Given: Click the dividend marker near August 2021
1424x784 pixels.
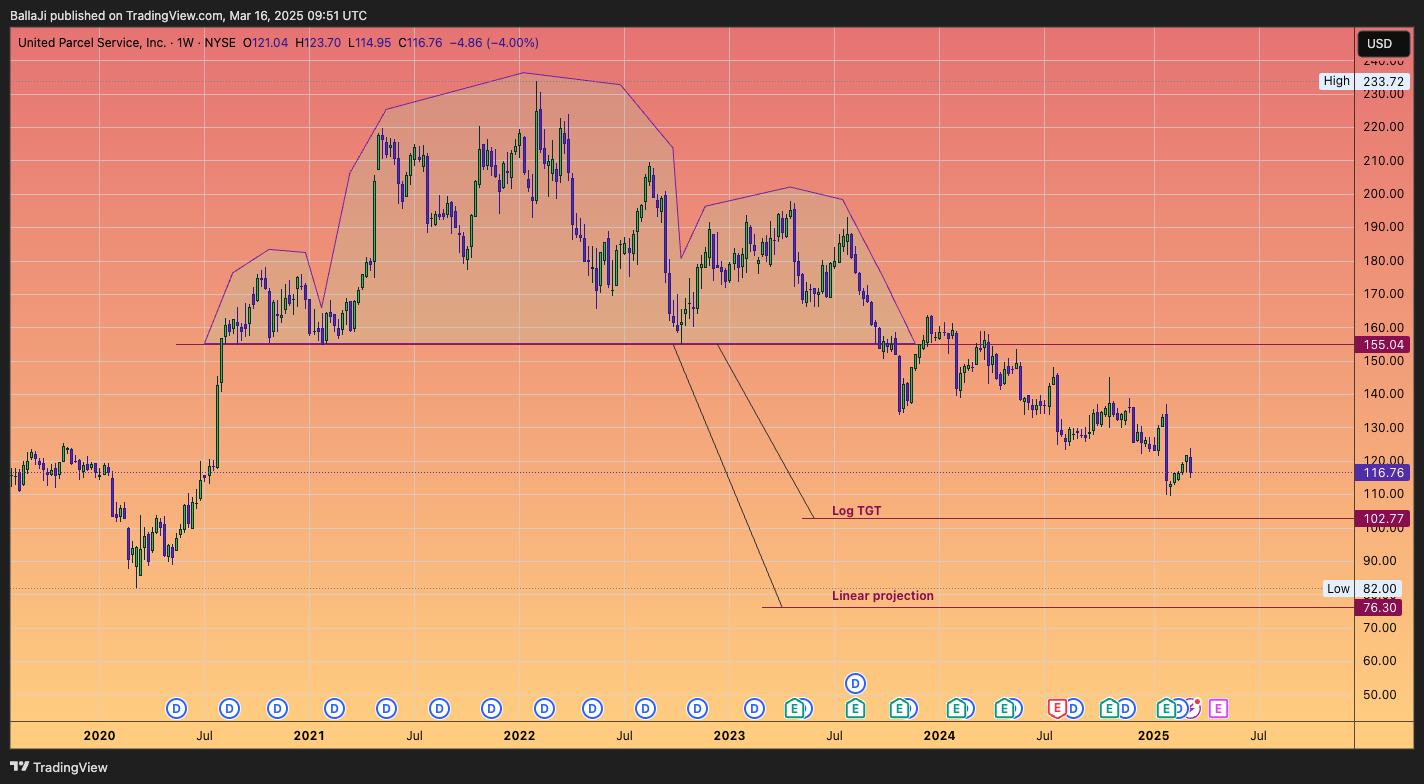Looking at the screenshot, I should (x=438, y=709).
